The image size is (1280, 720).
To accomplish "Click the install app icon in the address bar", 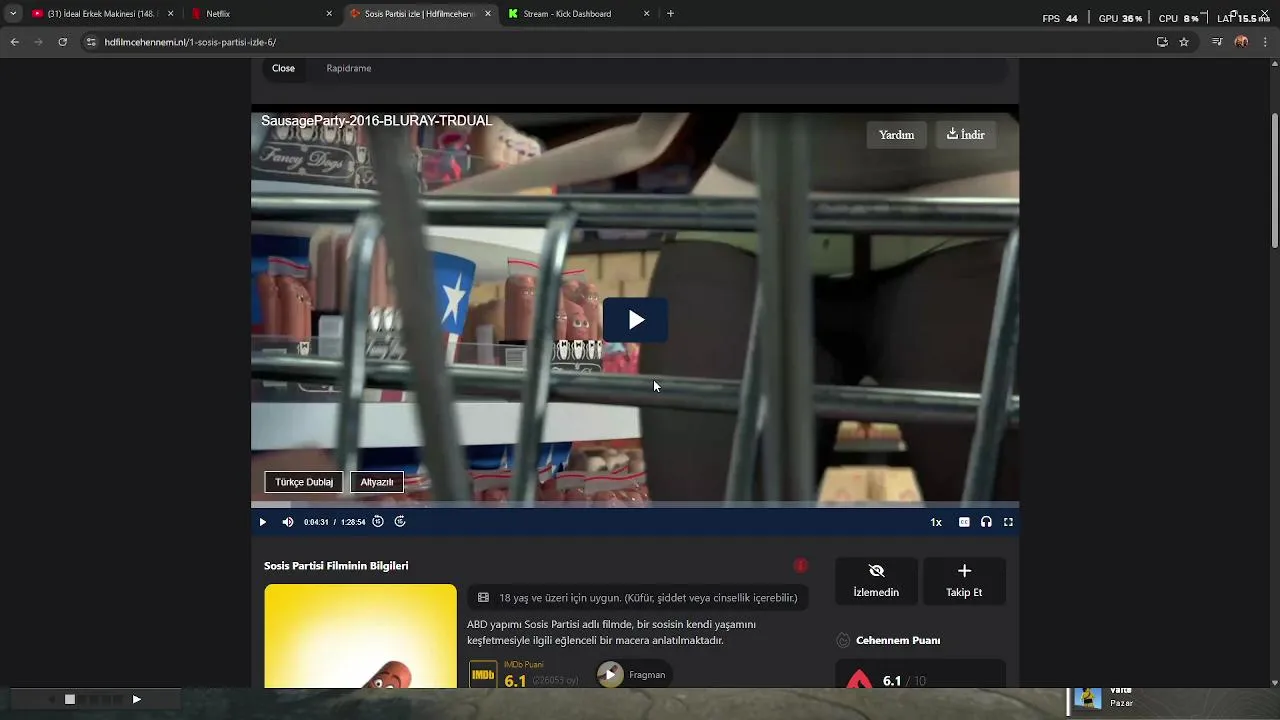I will click(x=1162, y=42).
